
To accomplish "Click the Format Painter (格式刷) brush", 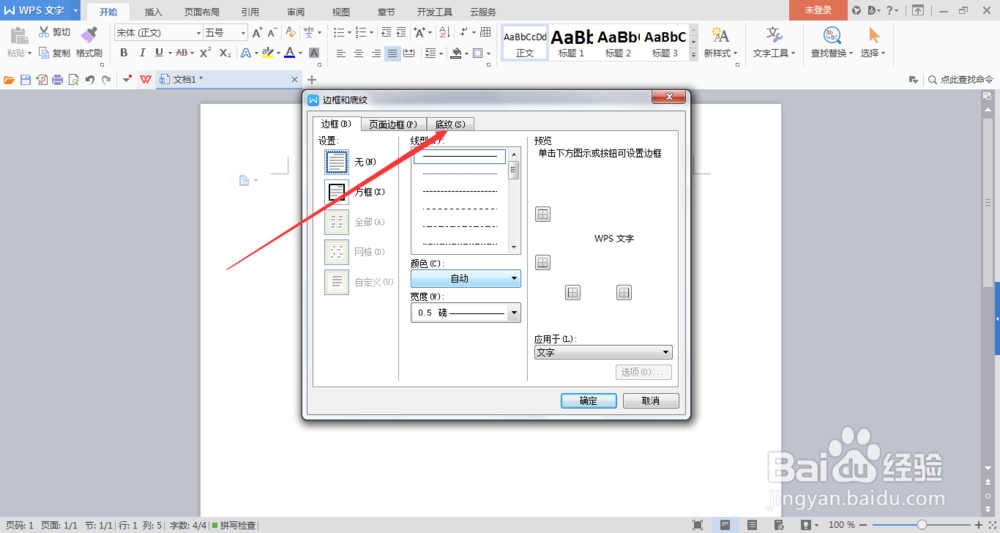I will pos(89,34).
